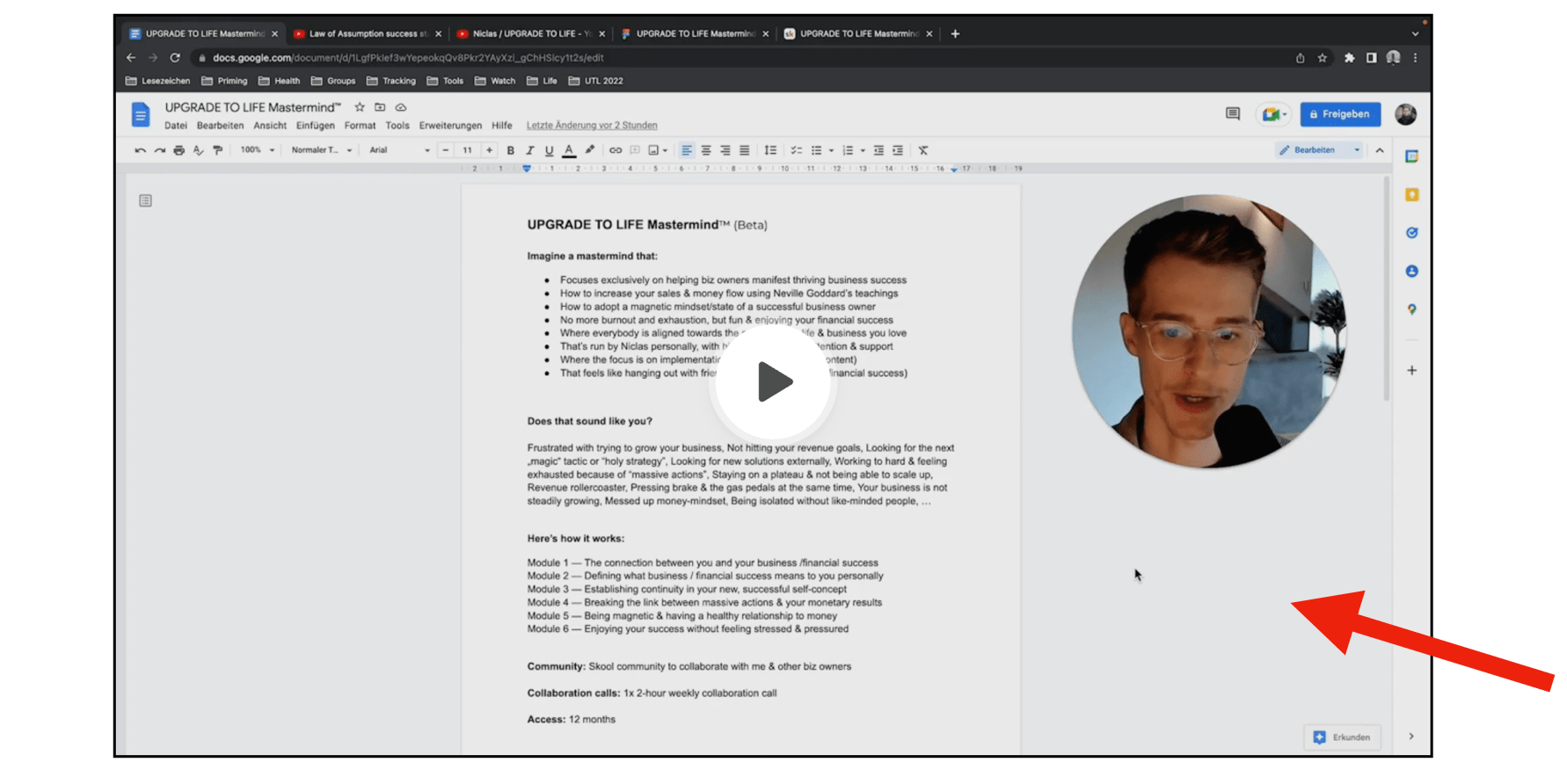Screen dimensions: 1567x784
Task: View the cloud save status
Action: (401, 107)
